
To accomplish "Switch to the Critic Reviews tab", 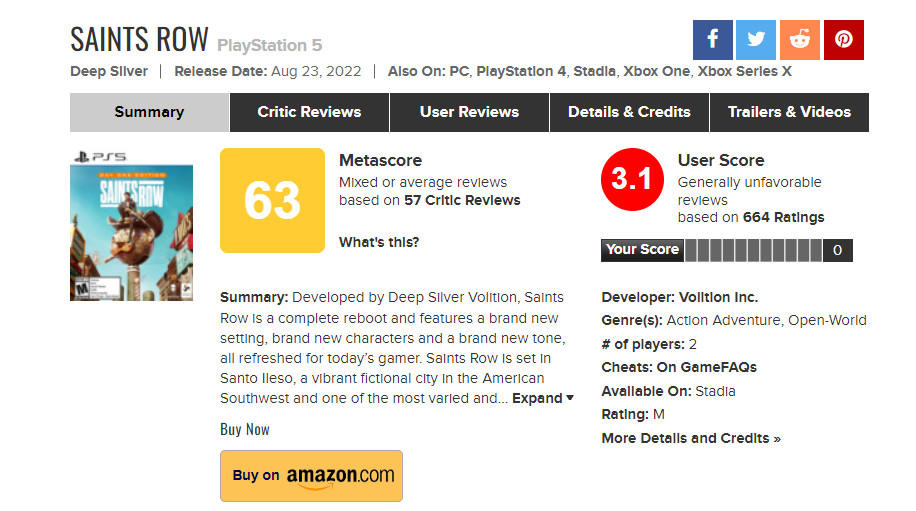I will (309, 112).
